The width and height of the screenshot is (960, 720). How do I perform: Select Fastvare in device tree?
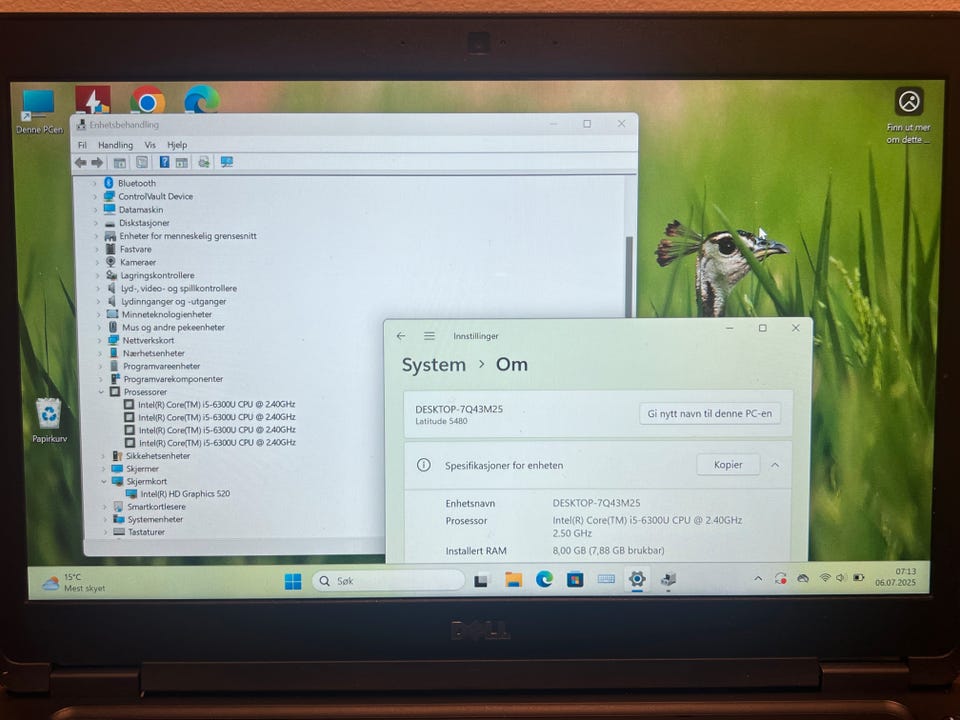point(135,249)
